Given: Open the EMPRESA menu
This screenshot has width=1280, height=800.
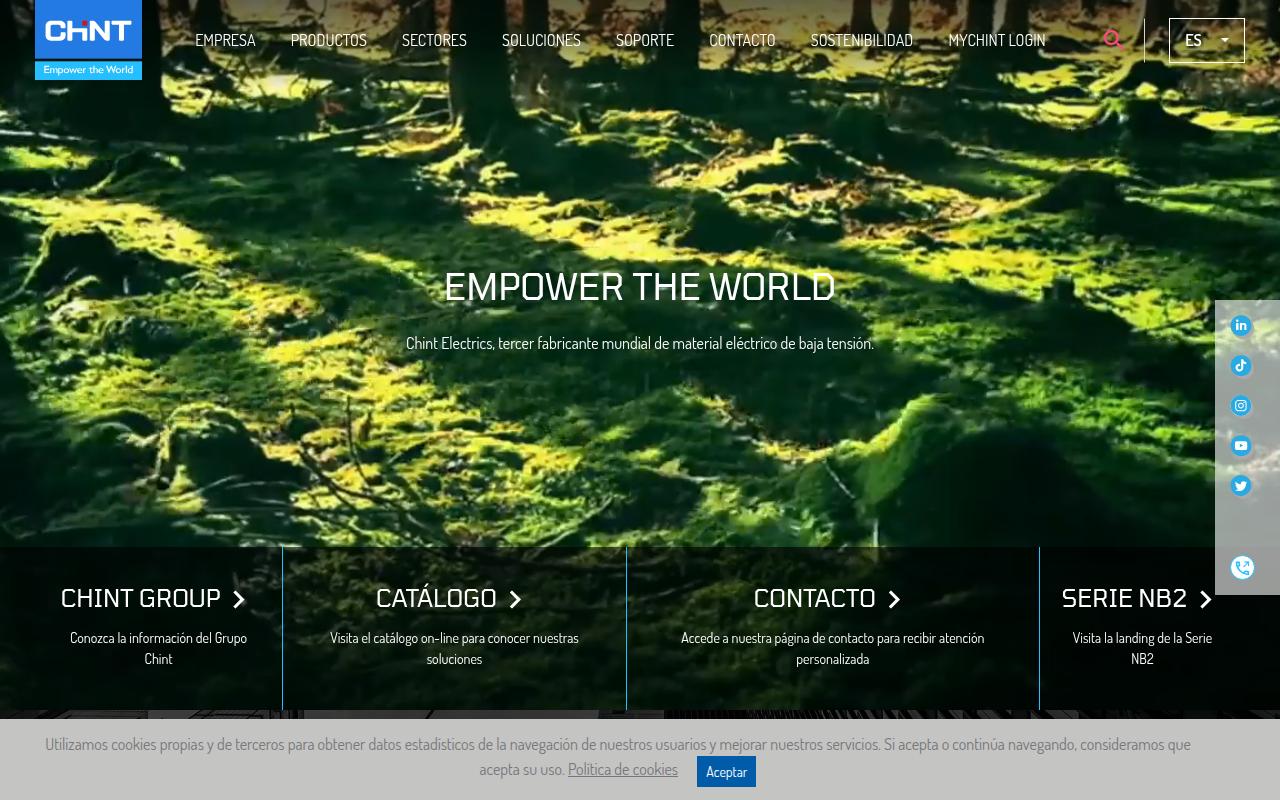Looking at the screenshot, I should click(x=225, y=40).
